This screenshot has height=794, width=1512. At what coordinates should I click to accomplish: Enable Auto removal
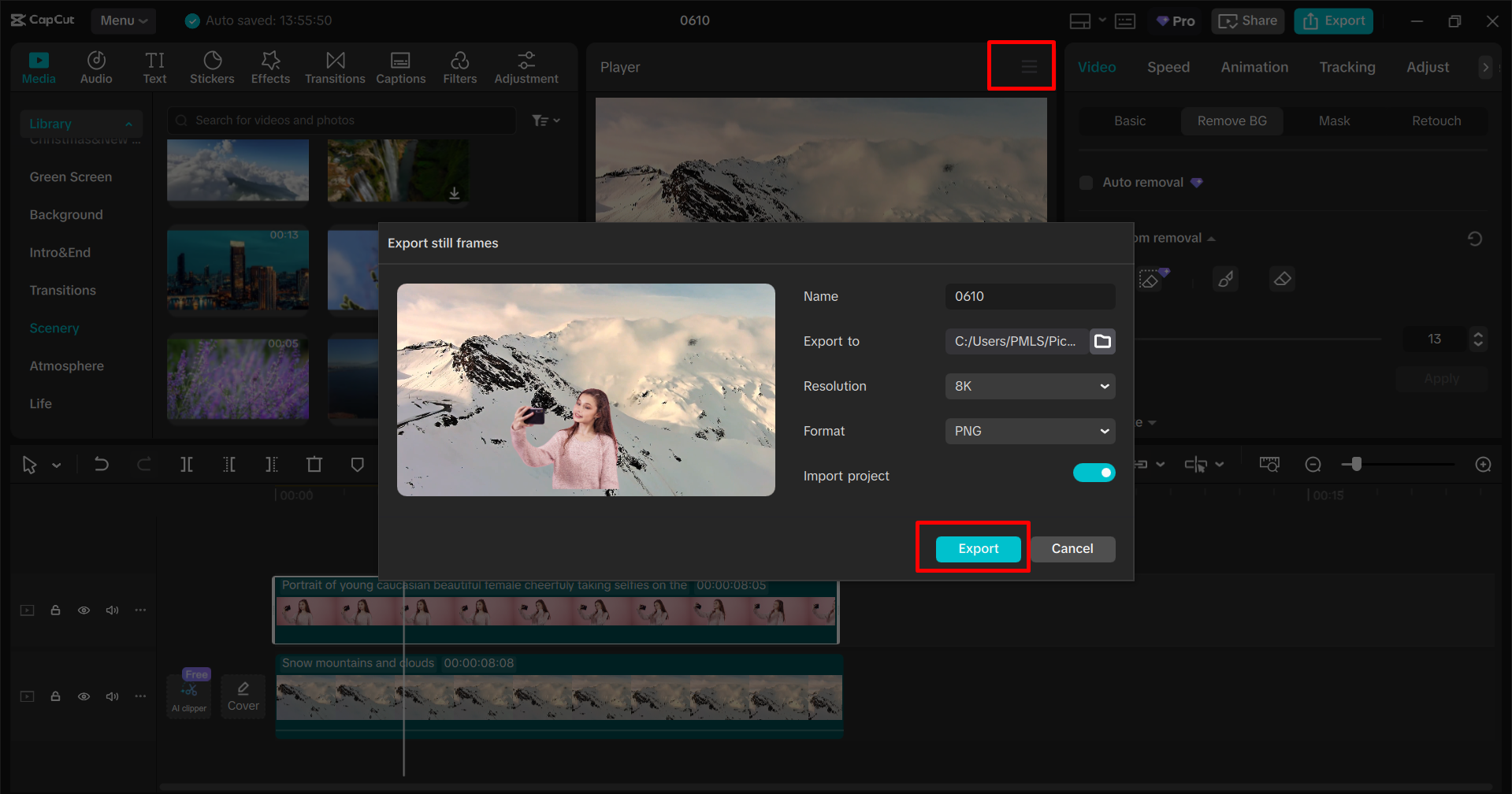(1085, 182)
